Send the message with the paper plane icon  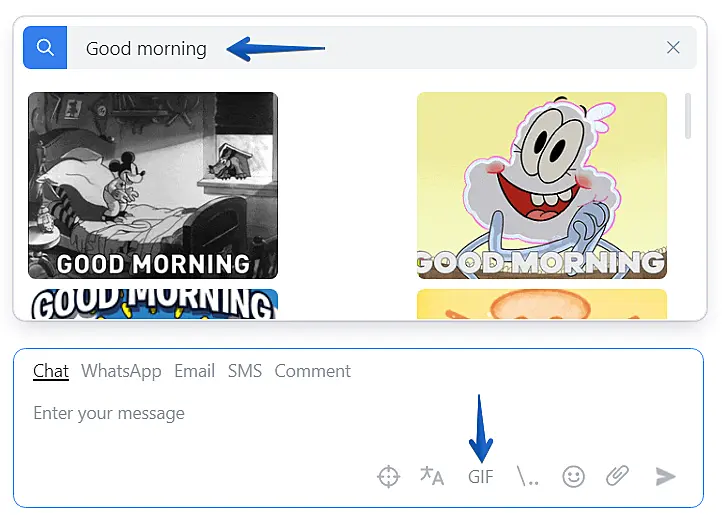coord(665,477)
